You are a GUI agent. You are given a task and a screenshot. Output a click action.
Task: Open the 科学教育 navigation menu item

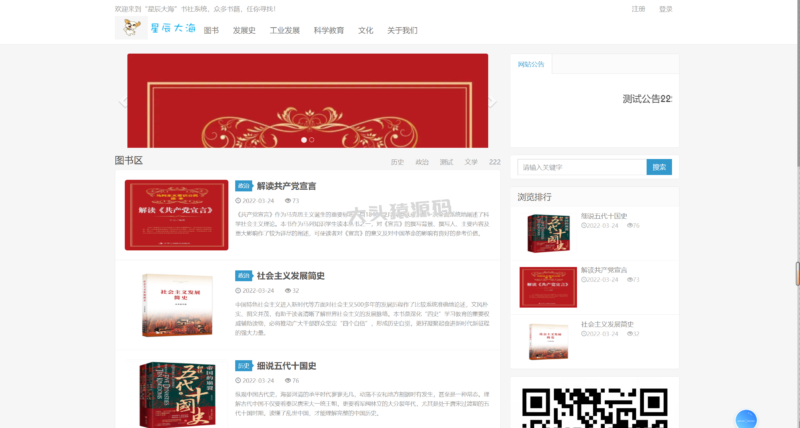click(x=328, y=30)
